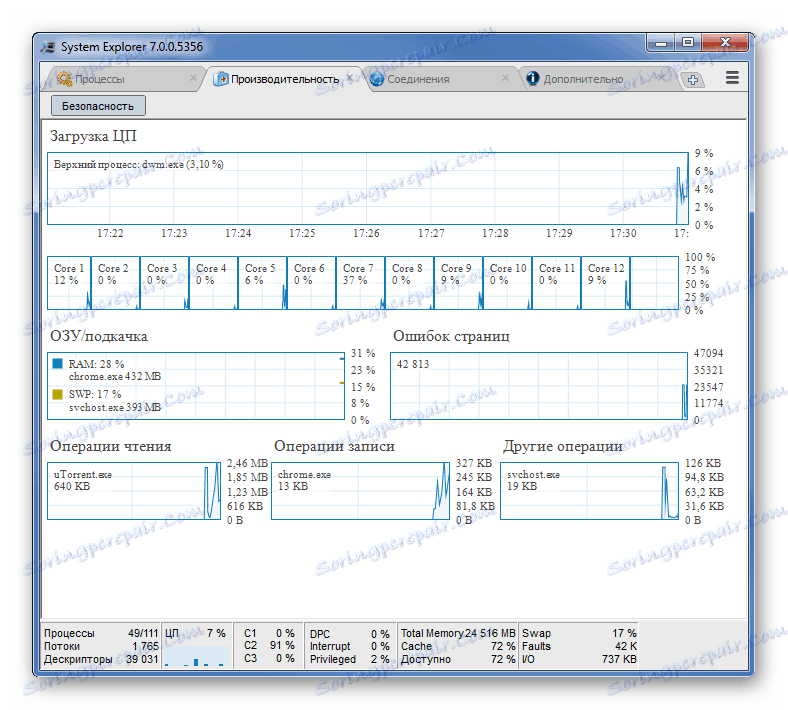Select the Core 5 usage graph
The image size is (788, 710).
coord(263,283)
